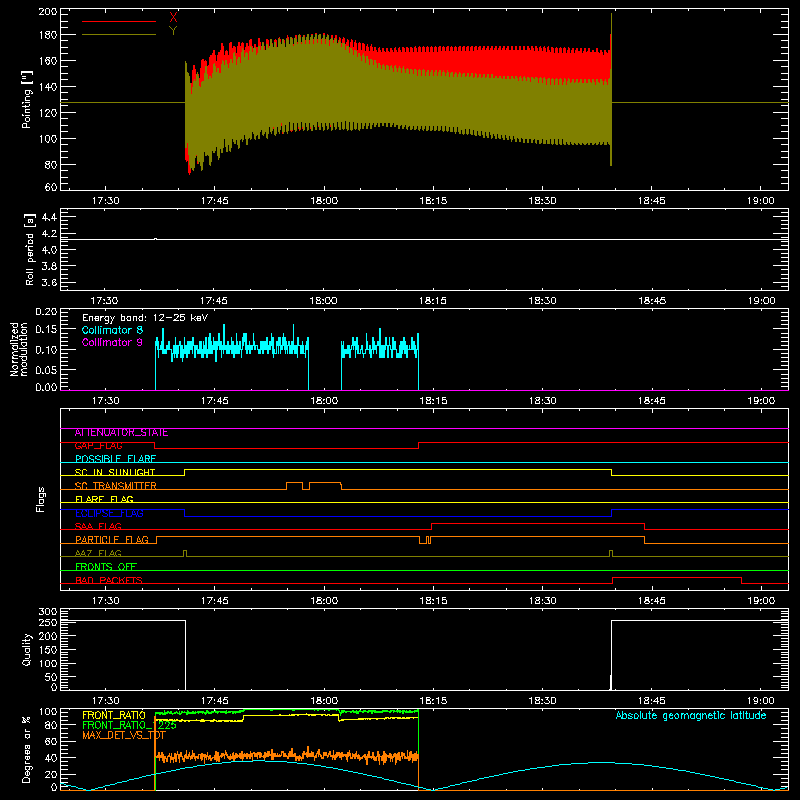Screen dimensions: 800x800
Task: Select the BAD_PACKETS flag label
Action: 109,581
